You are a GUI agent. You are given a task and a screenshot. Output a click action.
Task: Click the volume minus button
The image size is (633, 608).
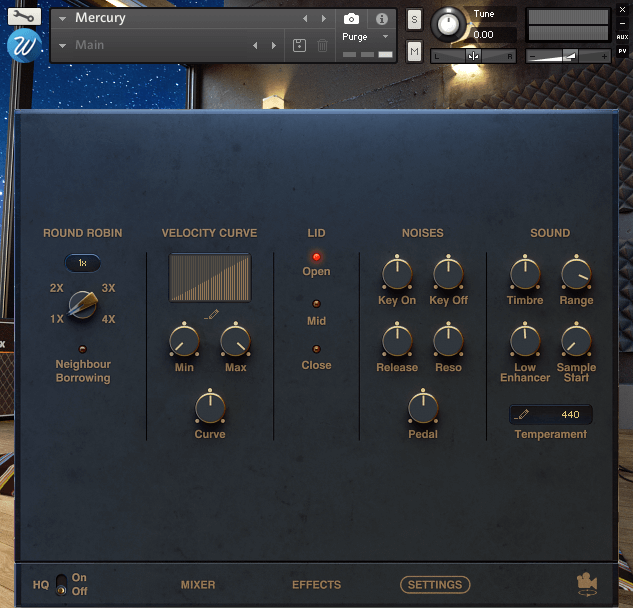point(532,56)
